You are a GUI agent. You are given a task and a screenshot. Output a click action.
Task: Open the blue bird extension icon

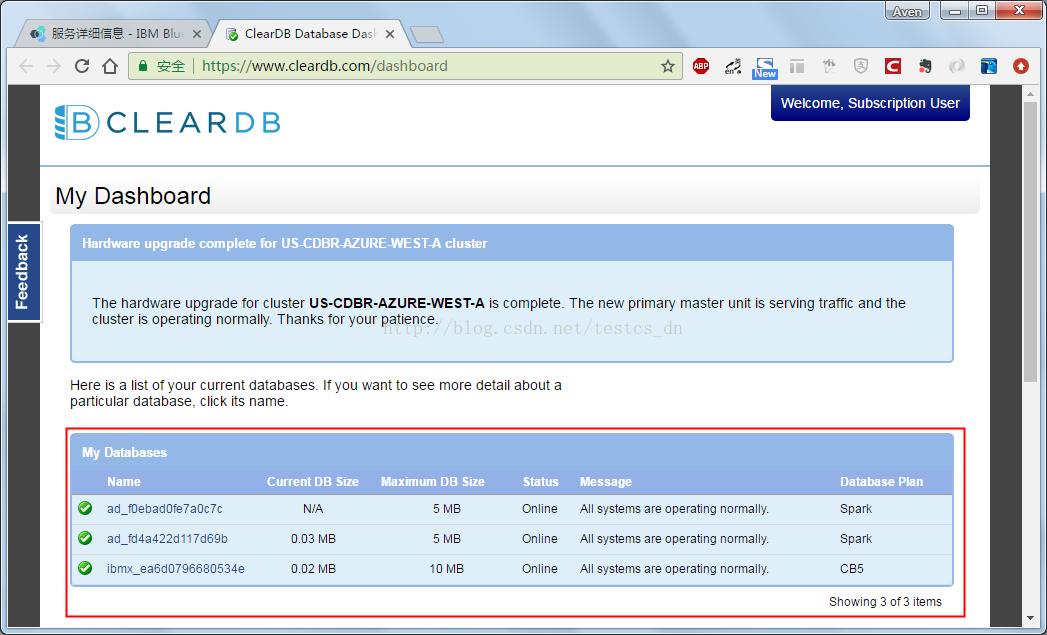[x=989, y=66]
